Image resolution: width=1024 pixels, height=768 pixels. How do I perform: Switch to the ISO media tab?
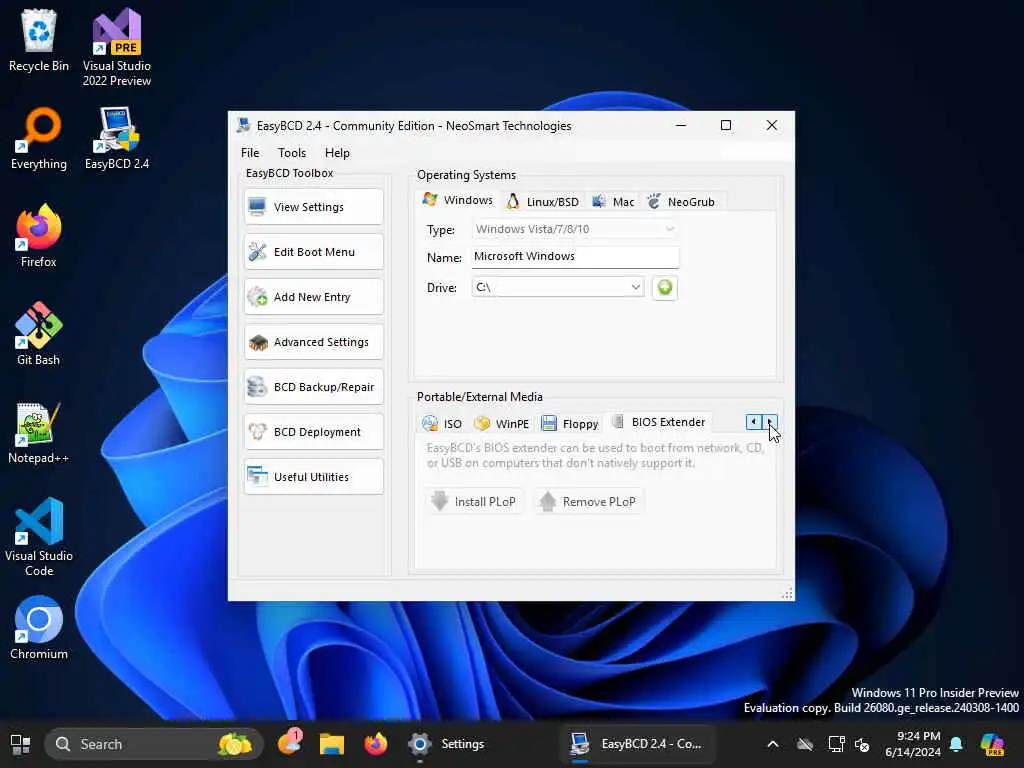441,424
